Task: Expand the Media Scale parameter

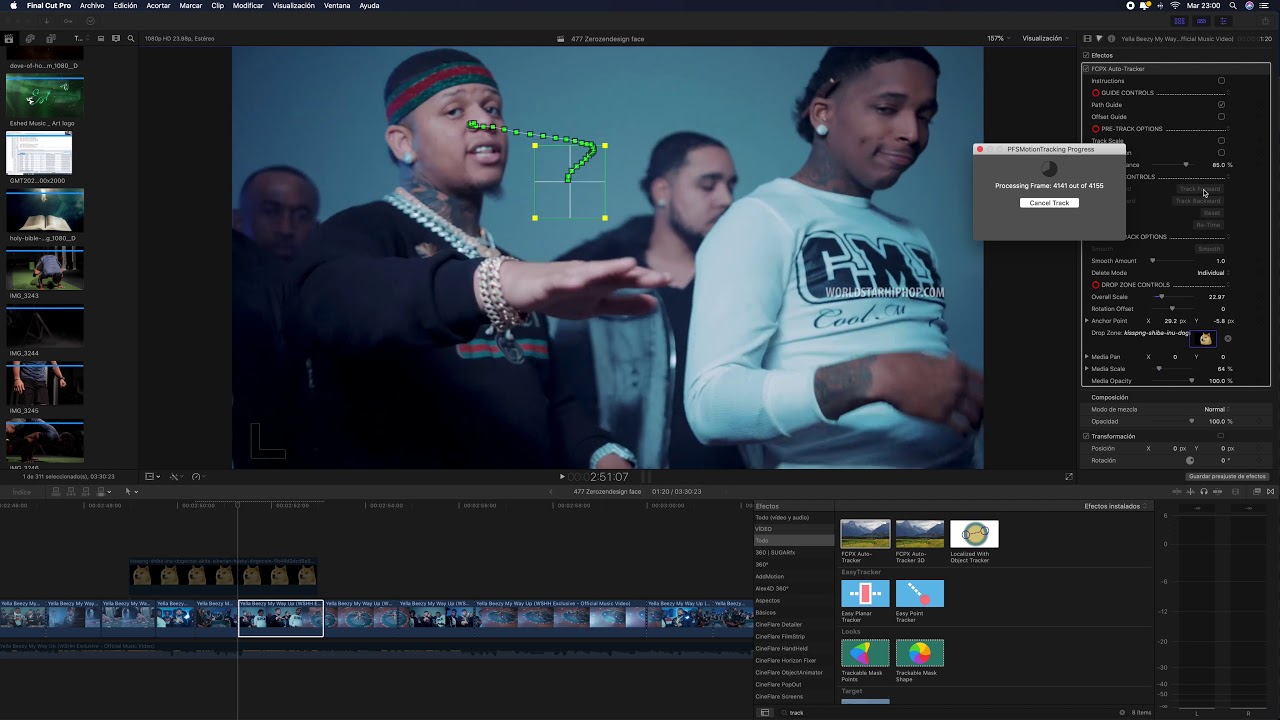Action: point(1087,369)
